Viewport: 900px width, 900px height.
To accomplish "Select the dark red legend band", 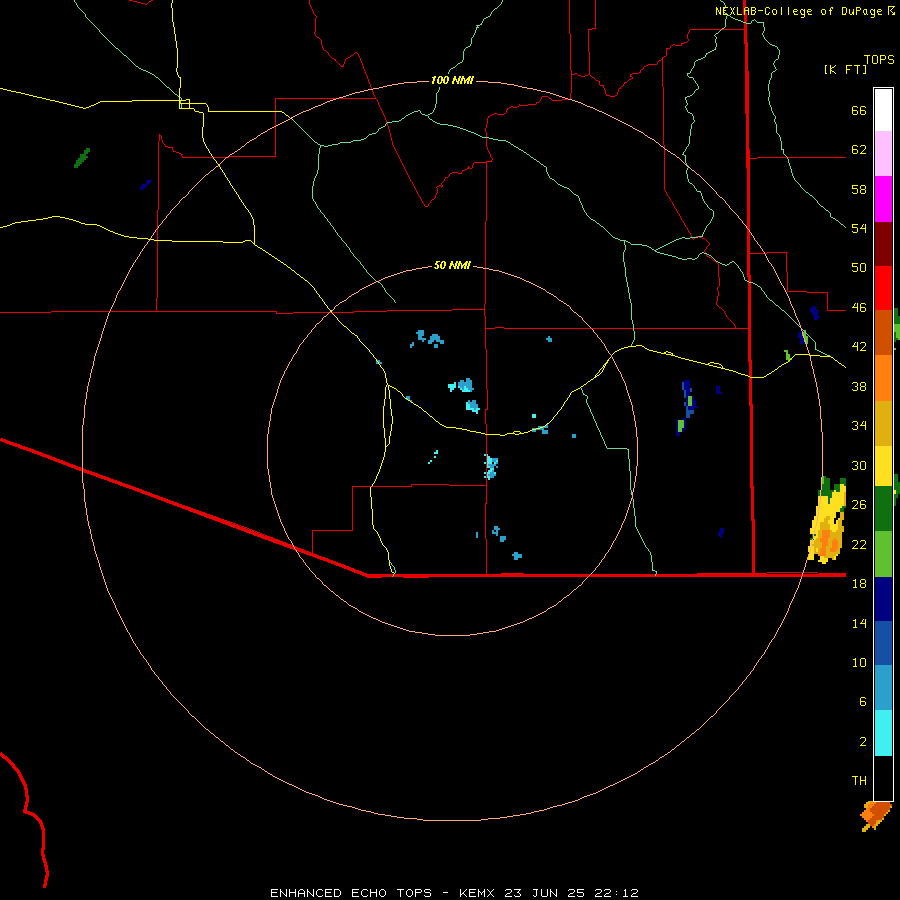I will tap(883, 244).
